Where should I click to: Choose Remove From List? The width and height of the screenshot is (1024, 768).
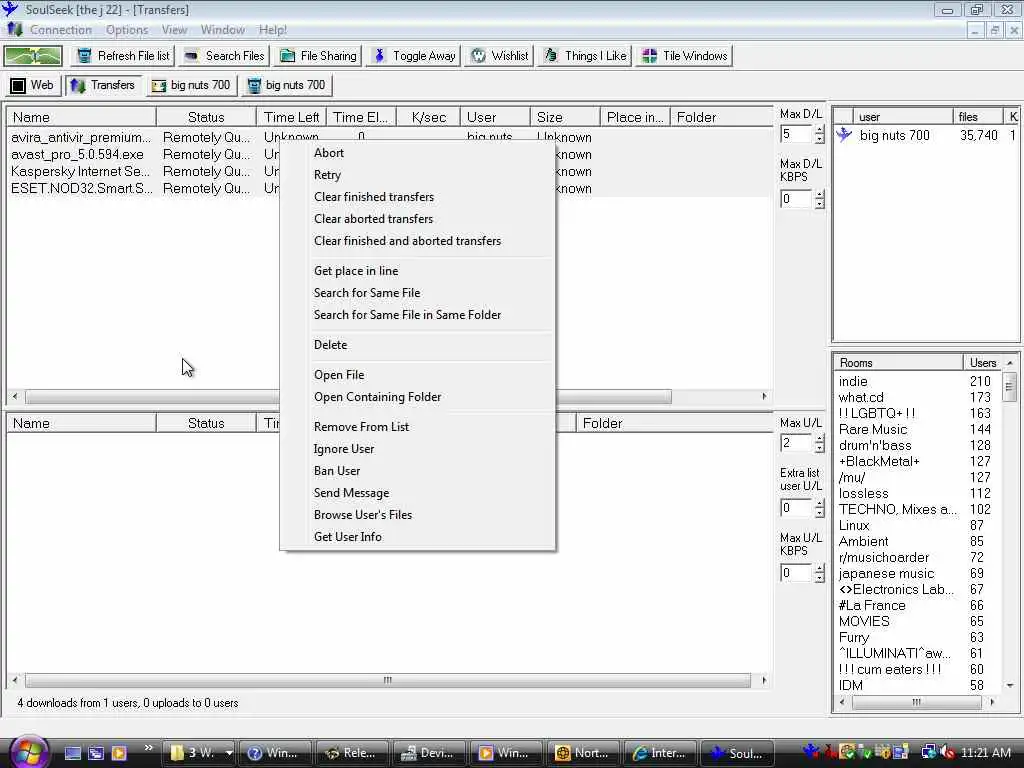click(x=417, y=427)
